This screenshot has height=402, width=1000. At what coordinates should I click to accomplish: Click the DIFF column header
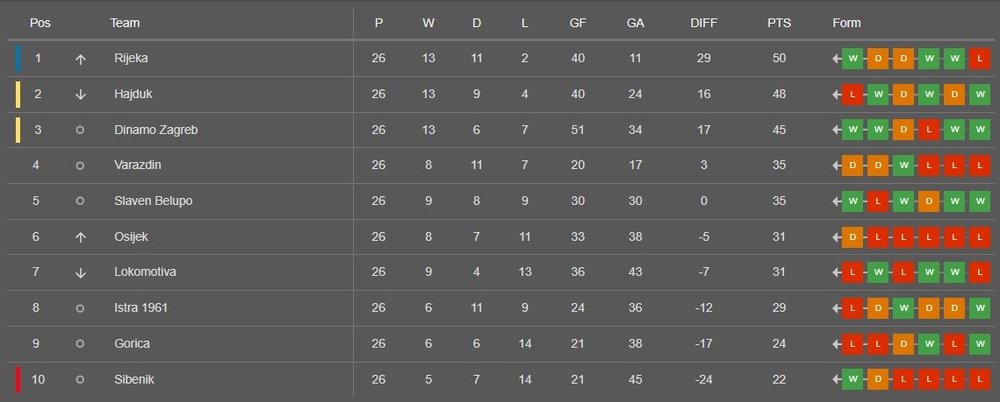point(704,23)
